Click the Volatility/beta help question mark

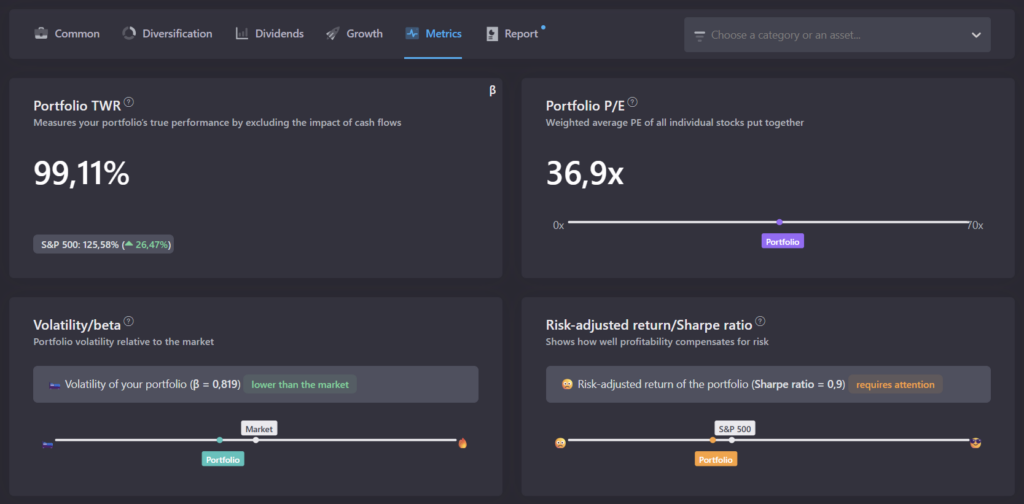[128, 322]
